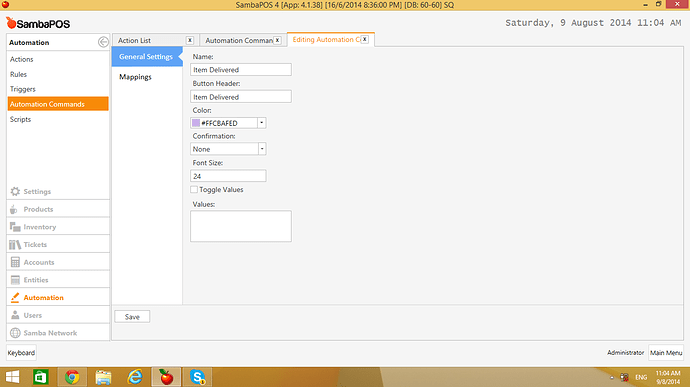The image size is (690, 387).
Task: Launch Windows Store from taskbar
Action: [x=41, y=377]
